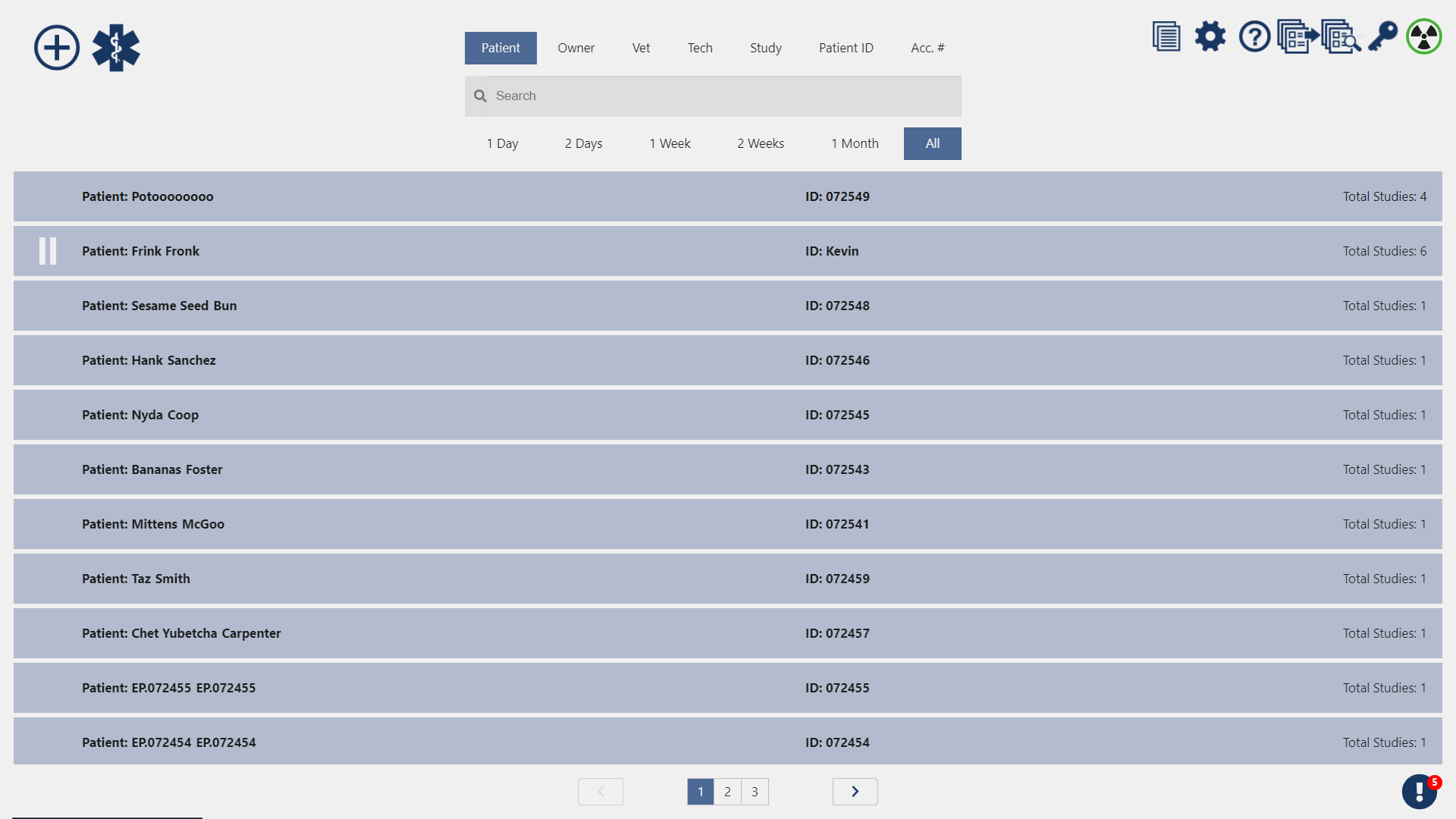Image resolution: width=1456 pixels, height=819 pixels.
Task: Click ID: 072546 text
Action: (x=837, y=360)
